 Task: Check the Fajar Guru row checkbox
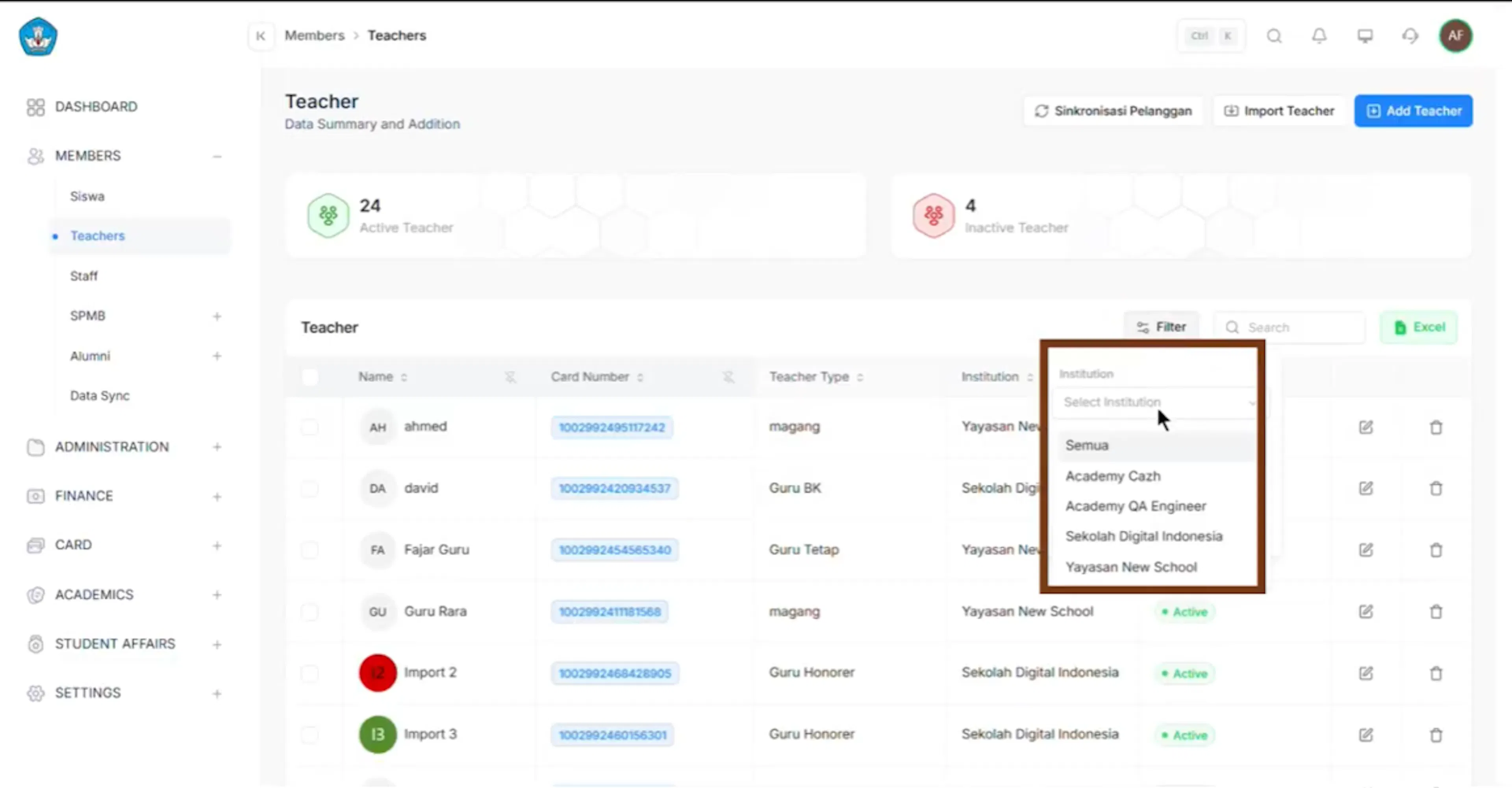310,550
